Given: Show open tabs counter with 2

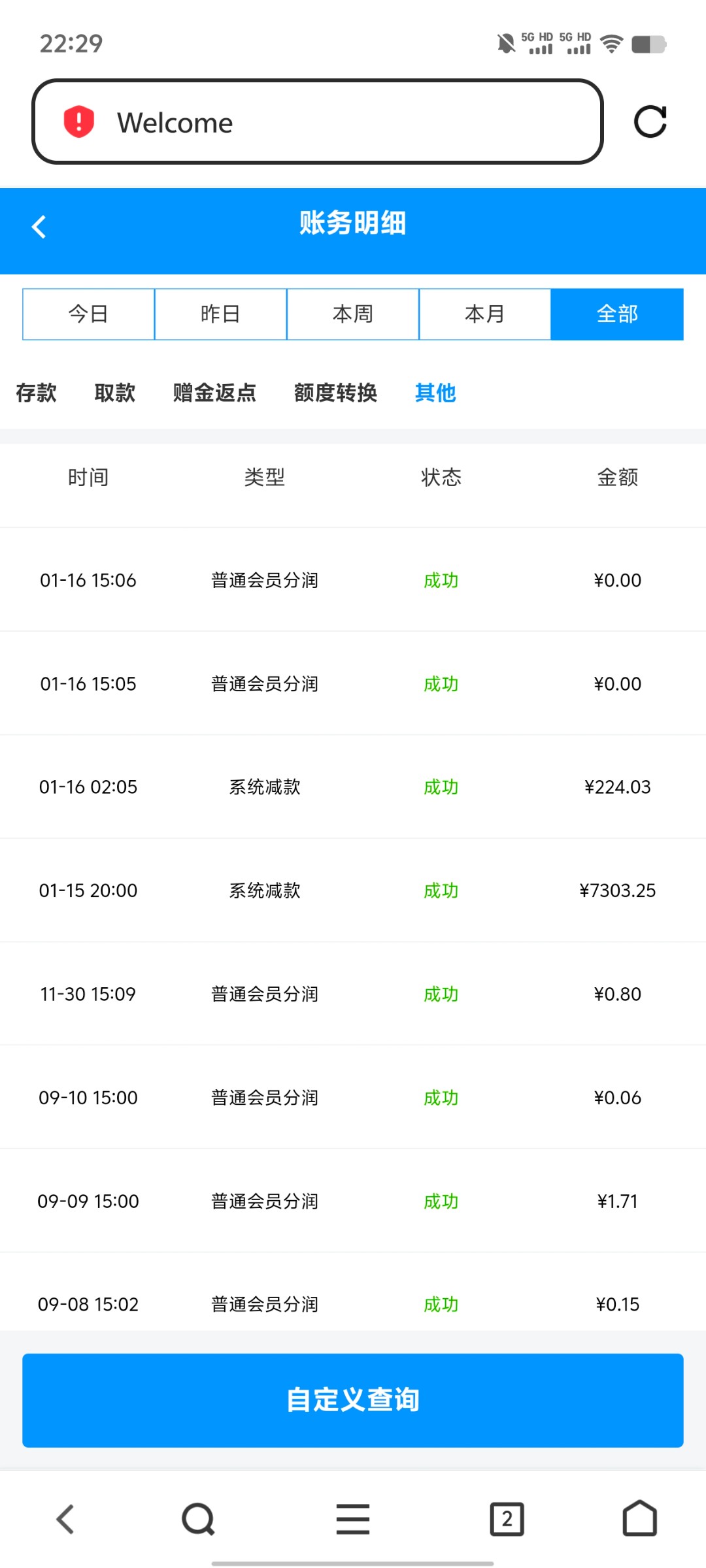Looking at the screenshot, I should pos(507,1519).
